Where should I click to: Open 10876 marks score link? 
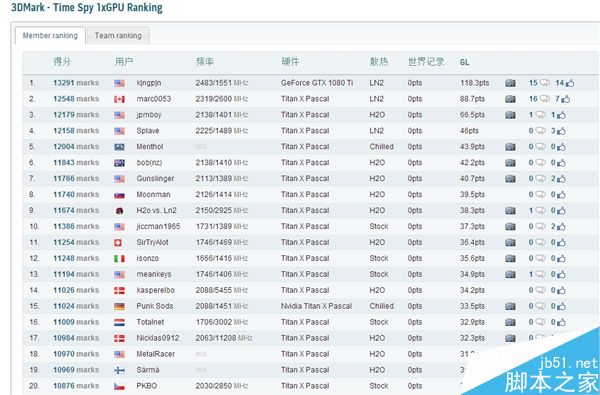click(76, 386)
